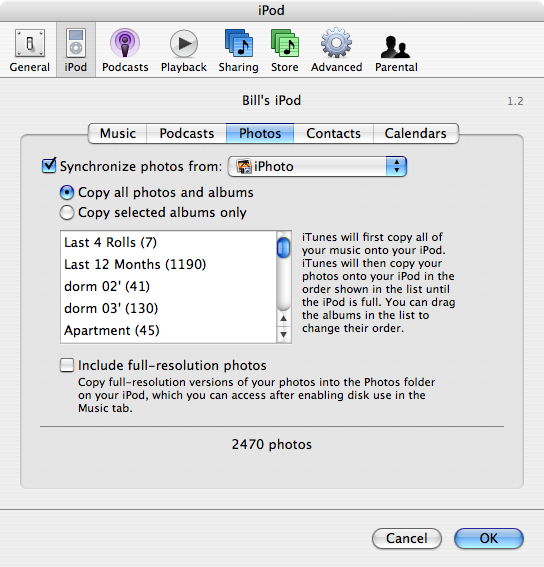Switch to the Podcasts sub-tab

point(187,133)
